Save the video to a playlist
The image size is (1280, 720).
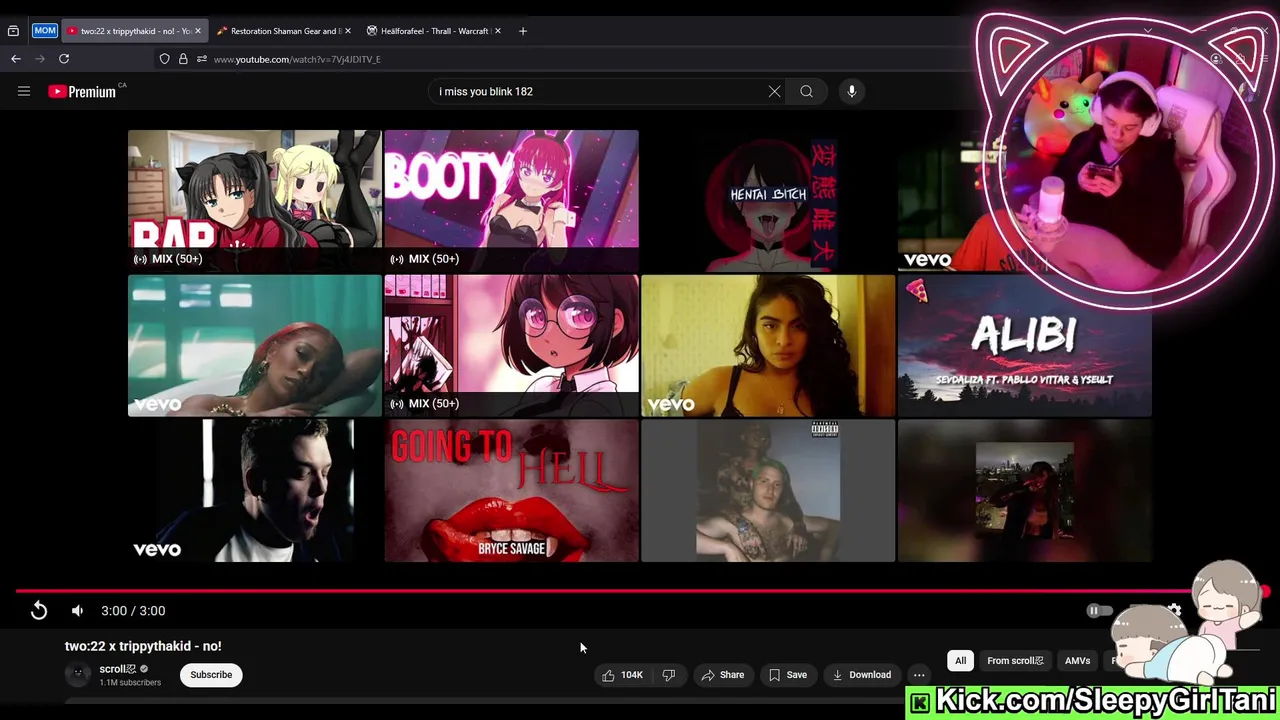pyautogui.click(x=788, y=675)
